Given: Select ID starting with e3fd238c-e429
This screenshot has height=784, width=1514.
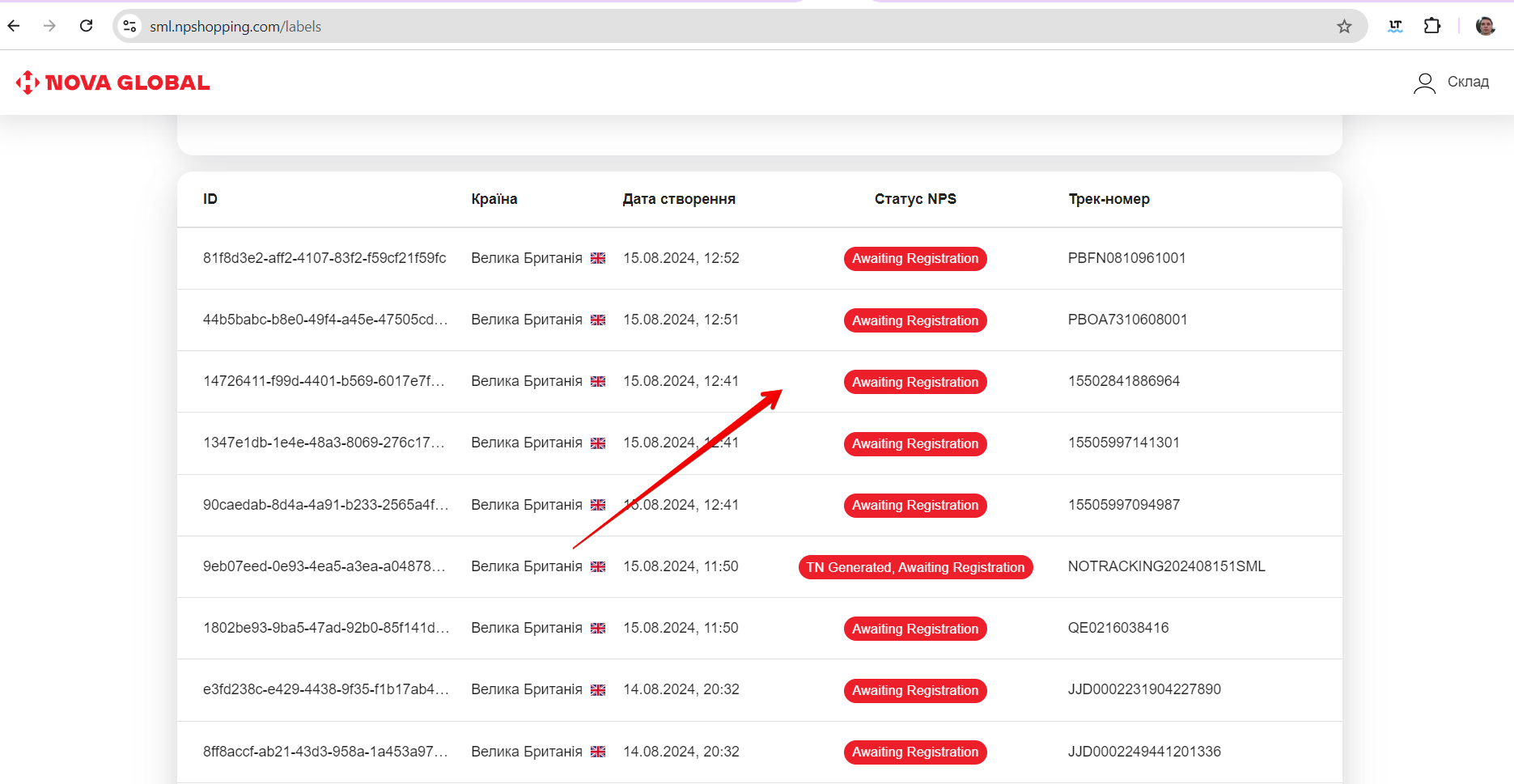Looking at the screenshot, I should pyautogui.click(x=325, y=689).
